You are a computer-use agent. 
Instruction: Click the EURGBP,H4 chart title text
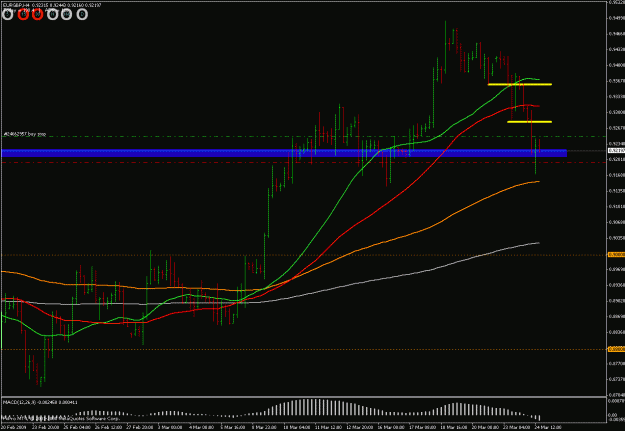click(x=16, y=5)
